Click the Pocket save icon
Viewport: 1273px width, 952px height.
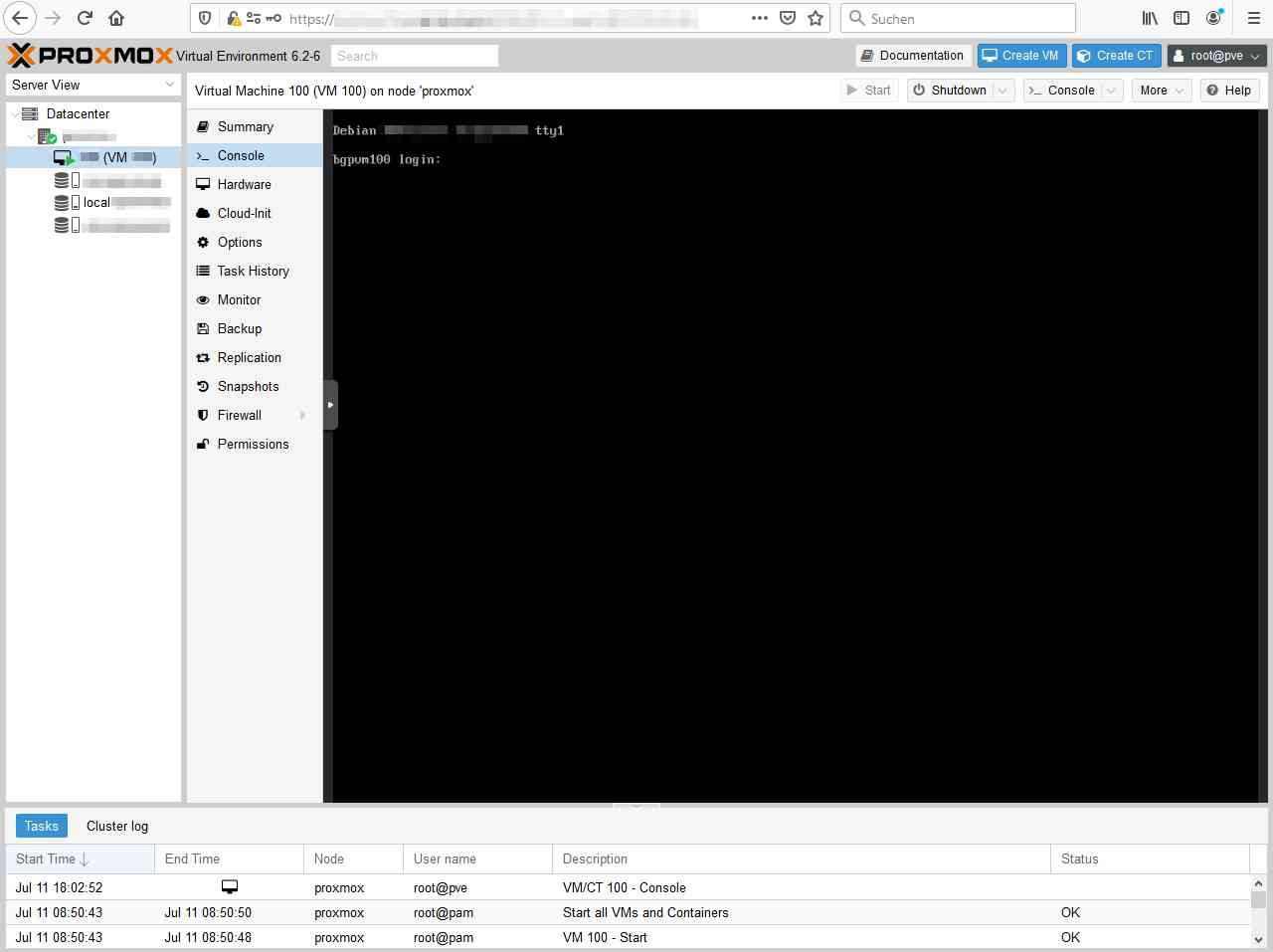point(788,18)
